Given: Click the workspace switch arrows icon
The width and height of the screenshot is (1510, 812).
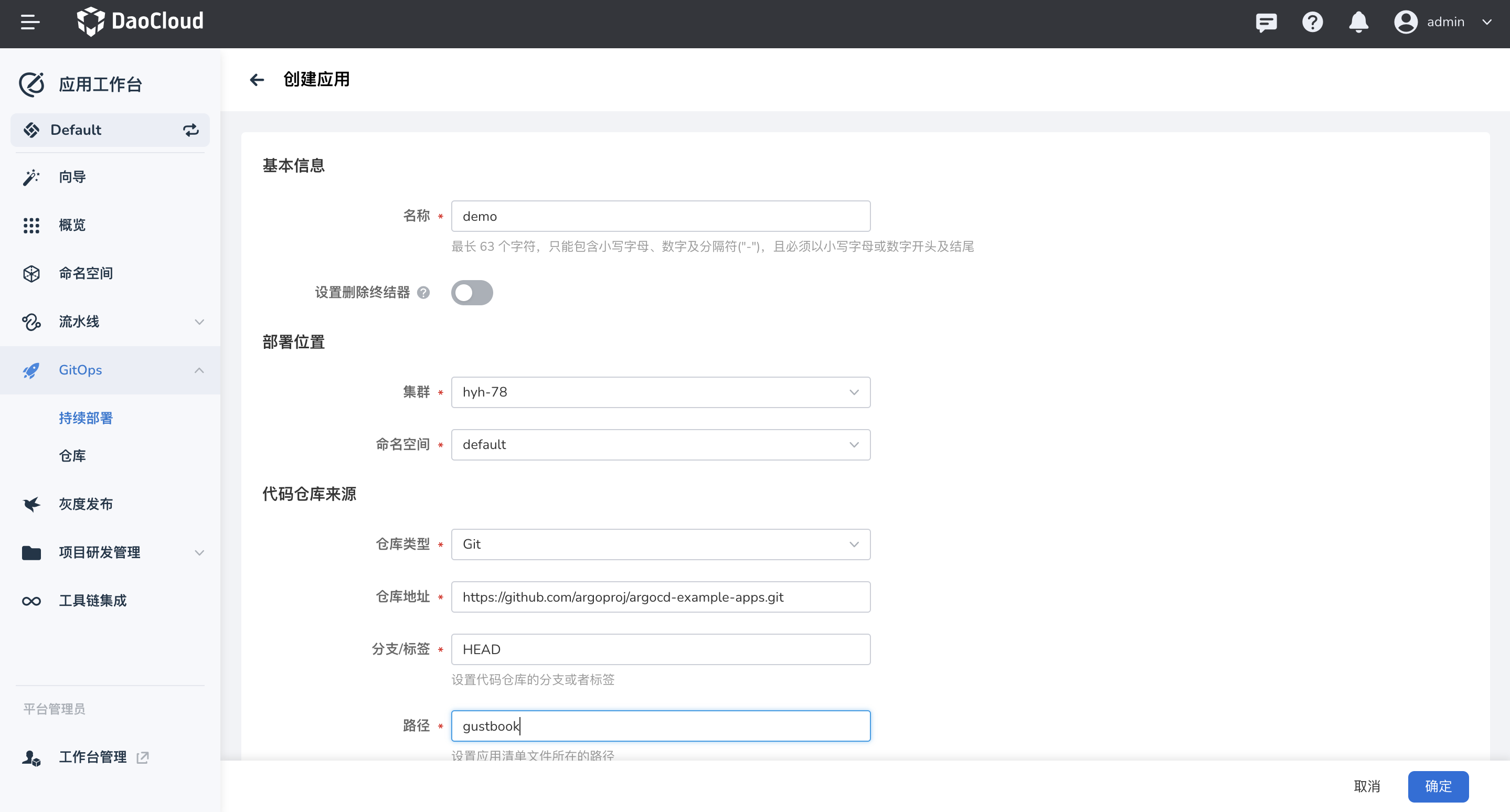Looking at the screenshot, I should pyautogui.click(x=190, y=130).
